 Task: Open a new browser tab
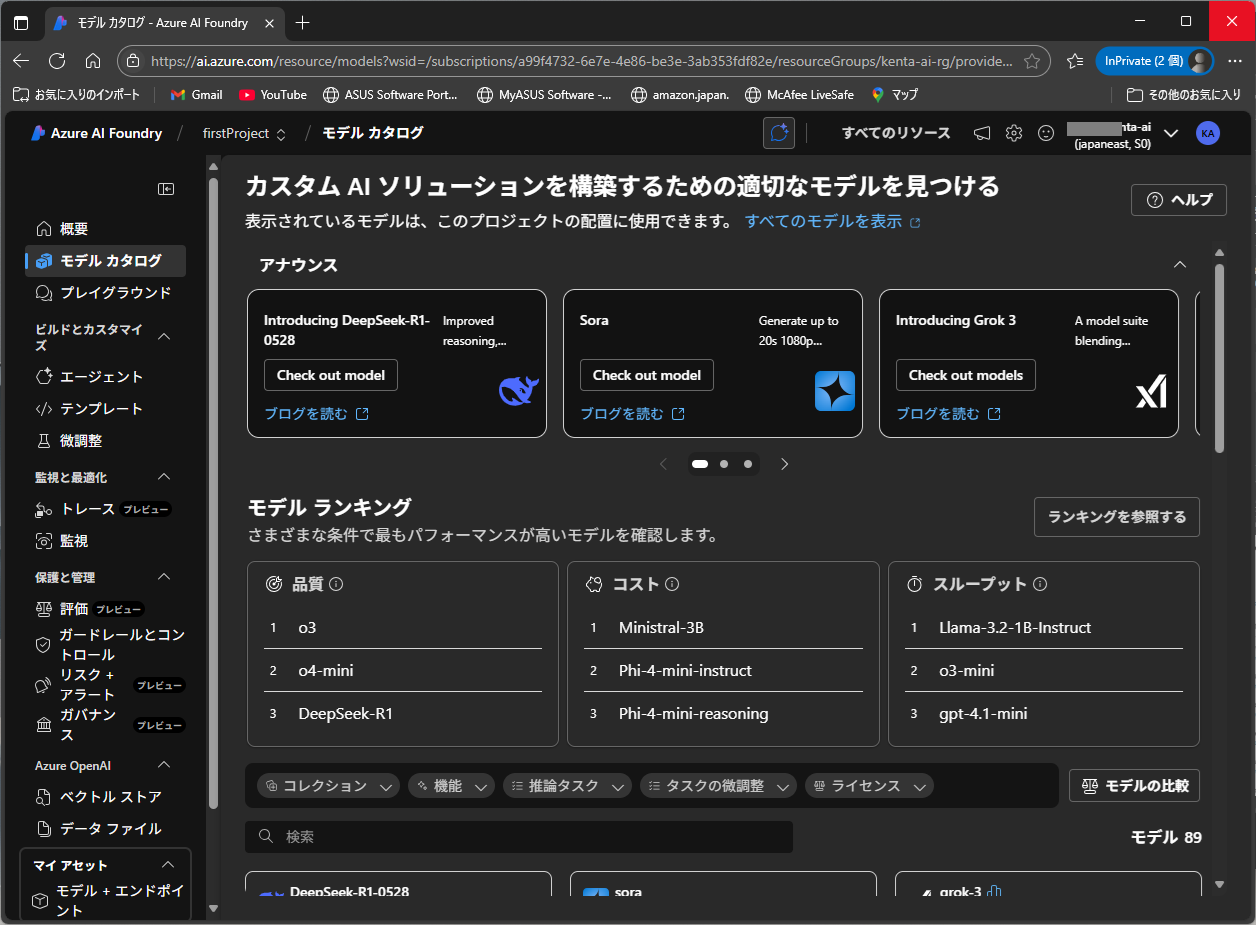click(x=303, y=22)
